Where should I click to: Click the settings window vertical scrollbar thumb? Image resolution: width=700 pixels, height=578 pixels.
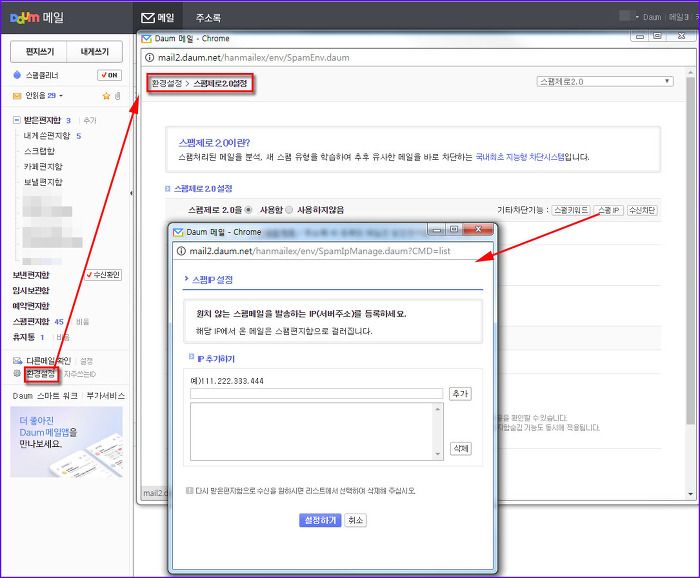[x=691, y=250]
